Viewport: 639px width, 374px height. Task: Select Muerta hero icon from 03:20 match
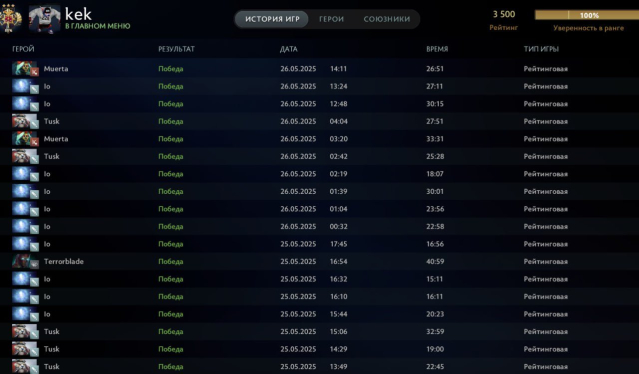pos(25,139)
